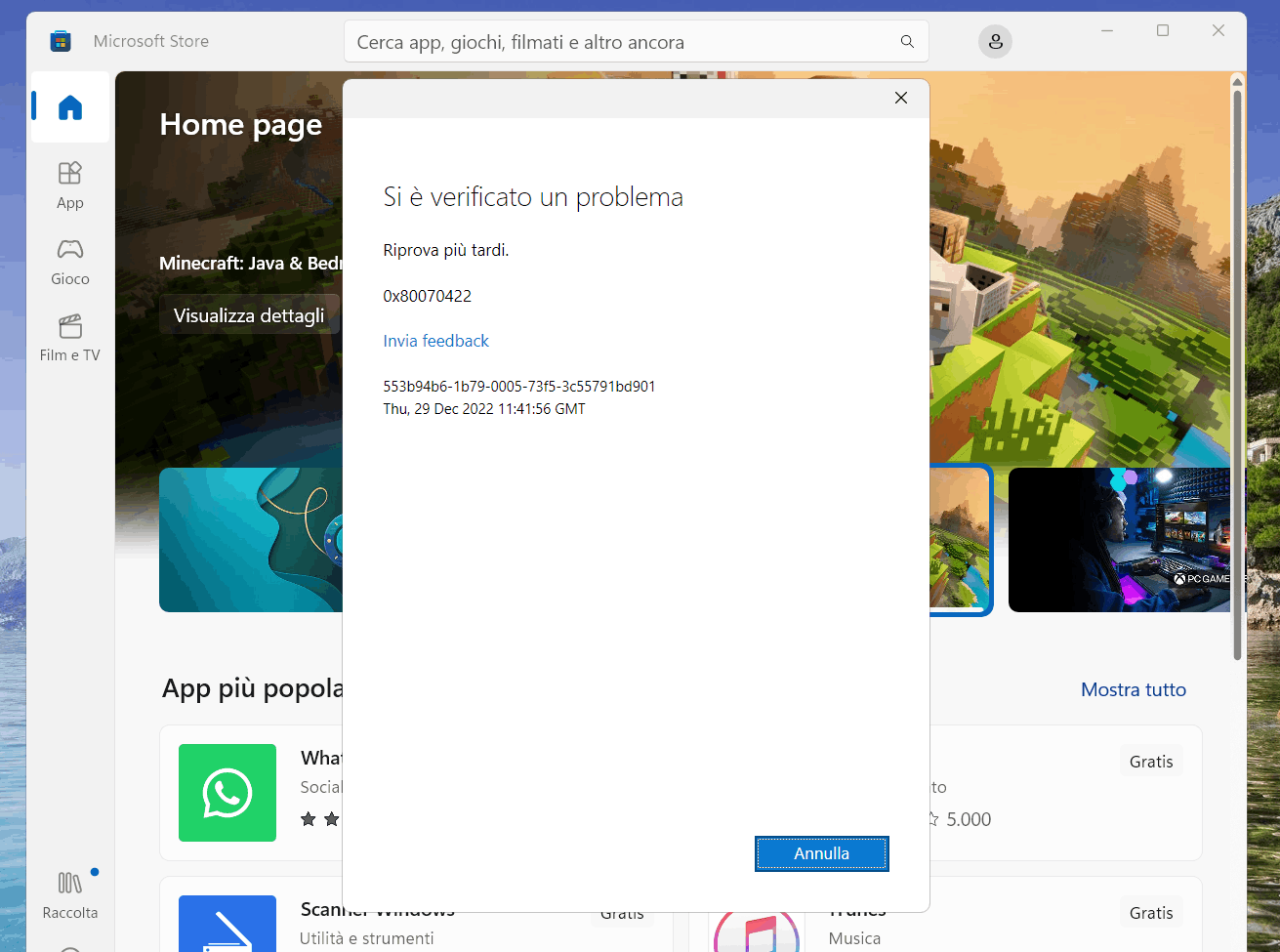Viewport: 1280px width, 952px height.
Task: Click the correlation ID 553b94b6 text
Action: 519,387
